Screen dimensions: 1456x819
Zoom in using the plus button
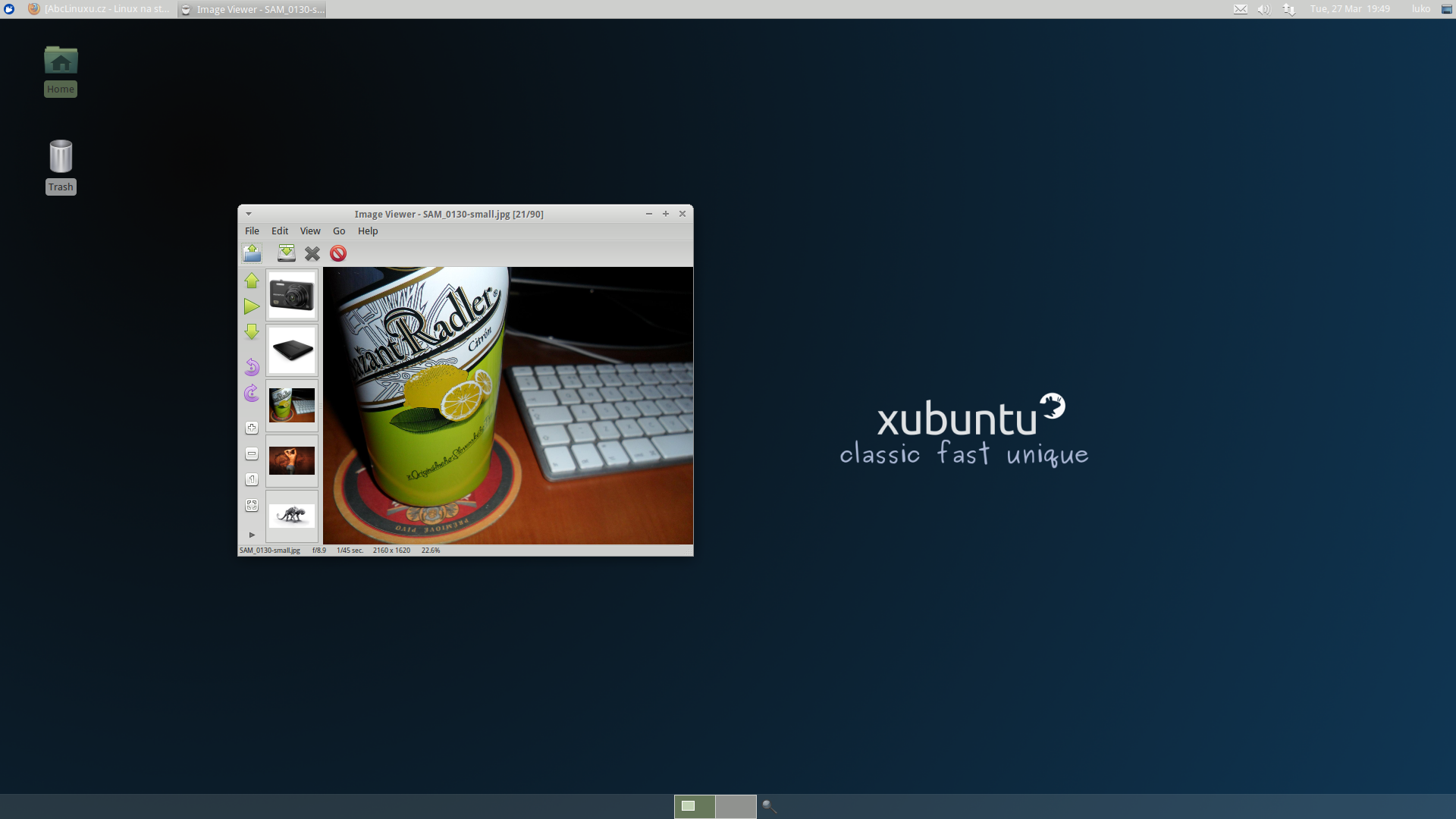(252, 428)
